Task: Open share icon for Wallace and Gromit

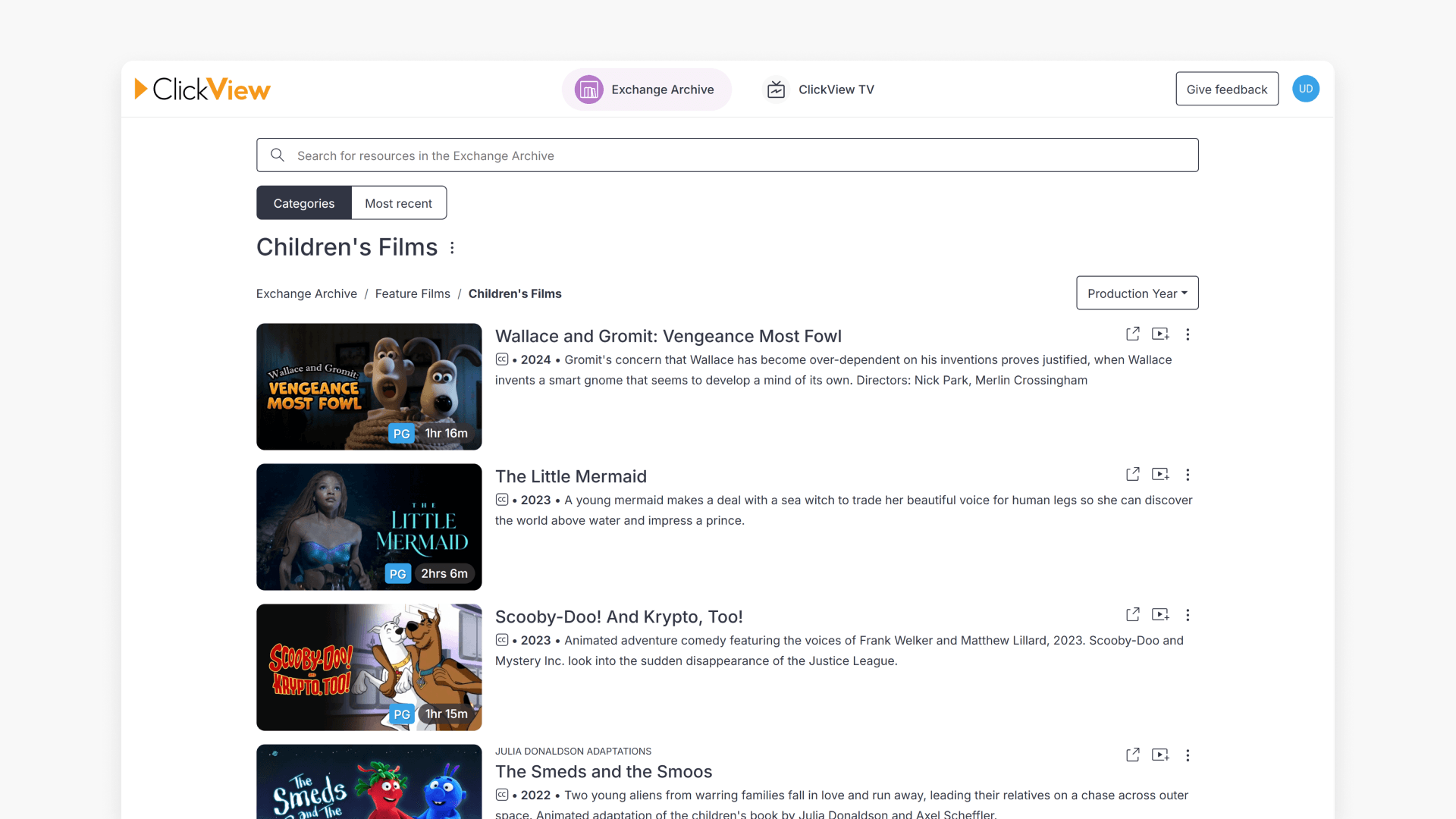Action: coord(1132,334)
